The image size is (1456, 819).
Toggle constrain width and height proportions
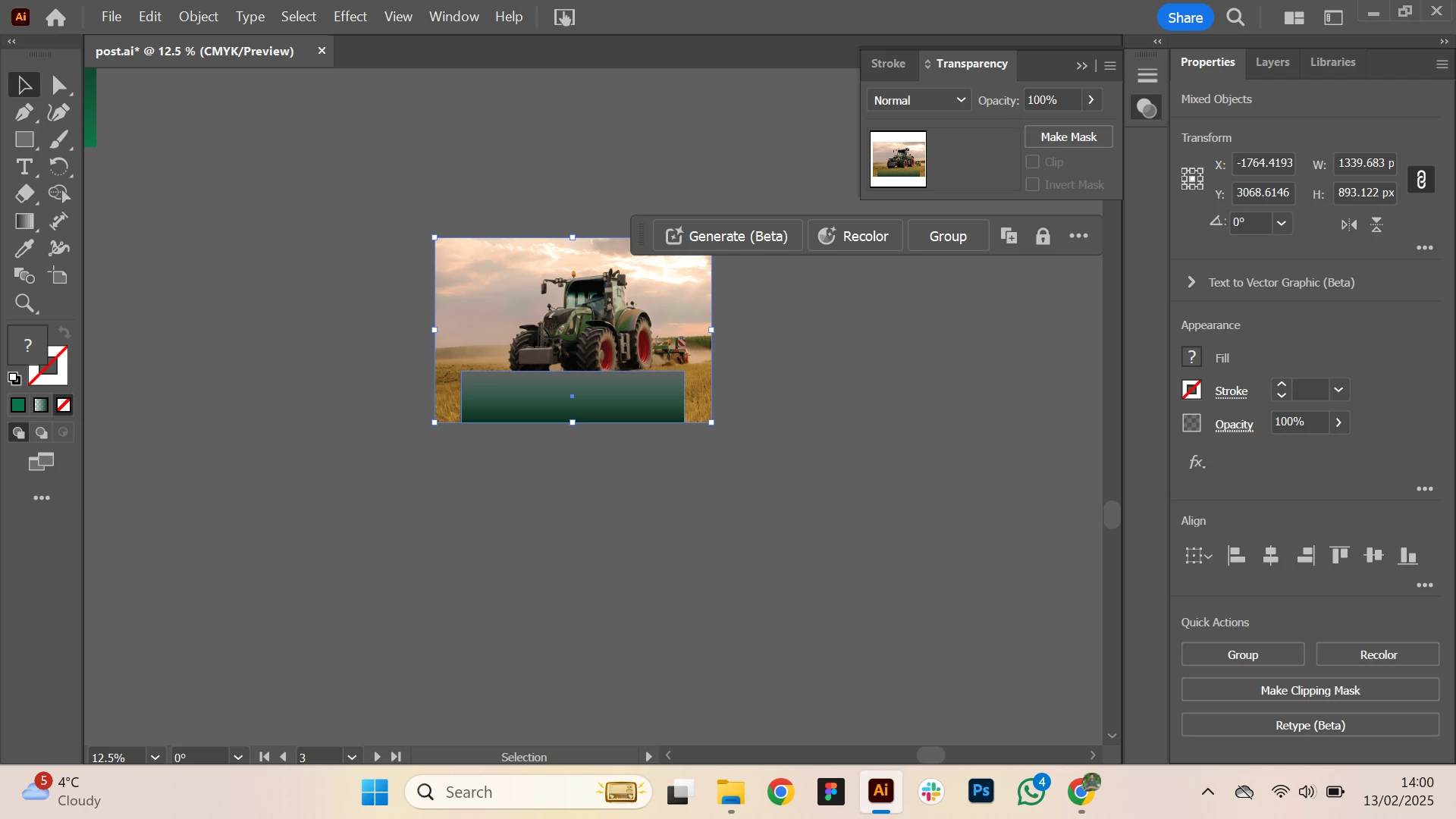(1420, 180)
